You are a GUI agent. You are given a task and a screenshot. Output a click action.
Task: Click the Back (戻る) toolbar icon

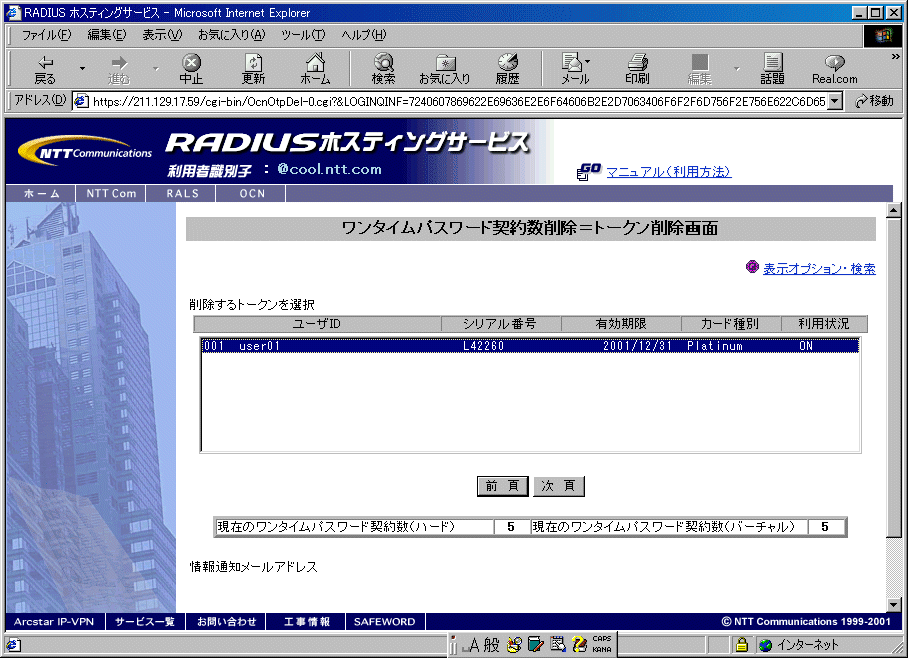click(x=45, y=68)
